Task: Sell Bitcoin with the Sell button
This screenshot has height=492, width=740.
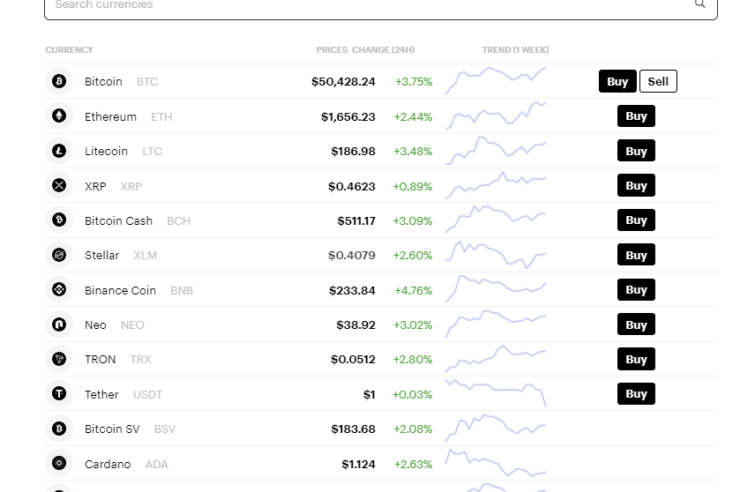Action: 658,81
